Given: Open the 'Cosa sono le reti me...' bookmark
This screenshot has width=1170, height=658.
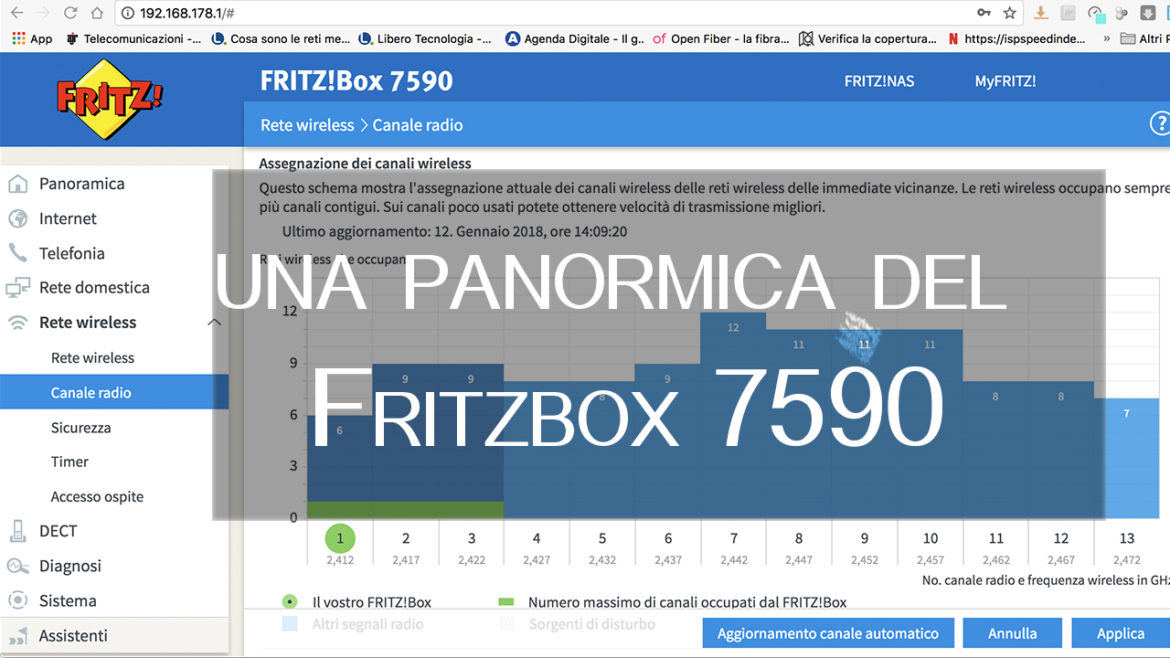Looking at the screenshot, I should tap(281, 39).
